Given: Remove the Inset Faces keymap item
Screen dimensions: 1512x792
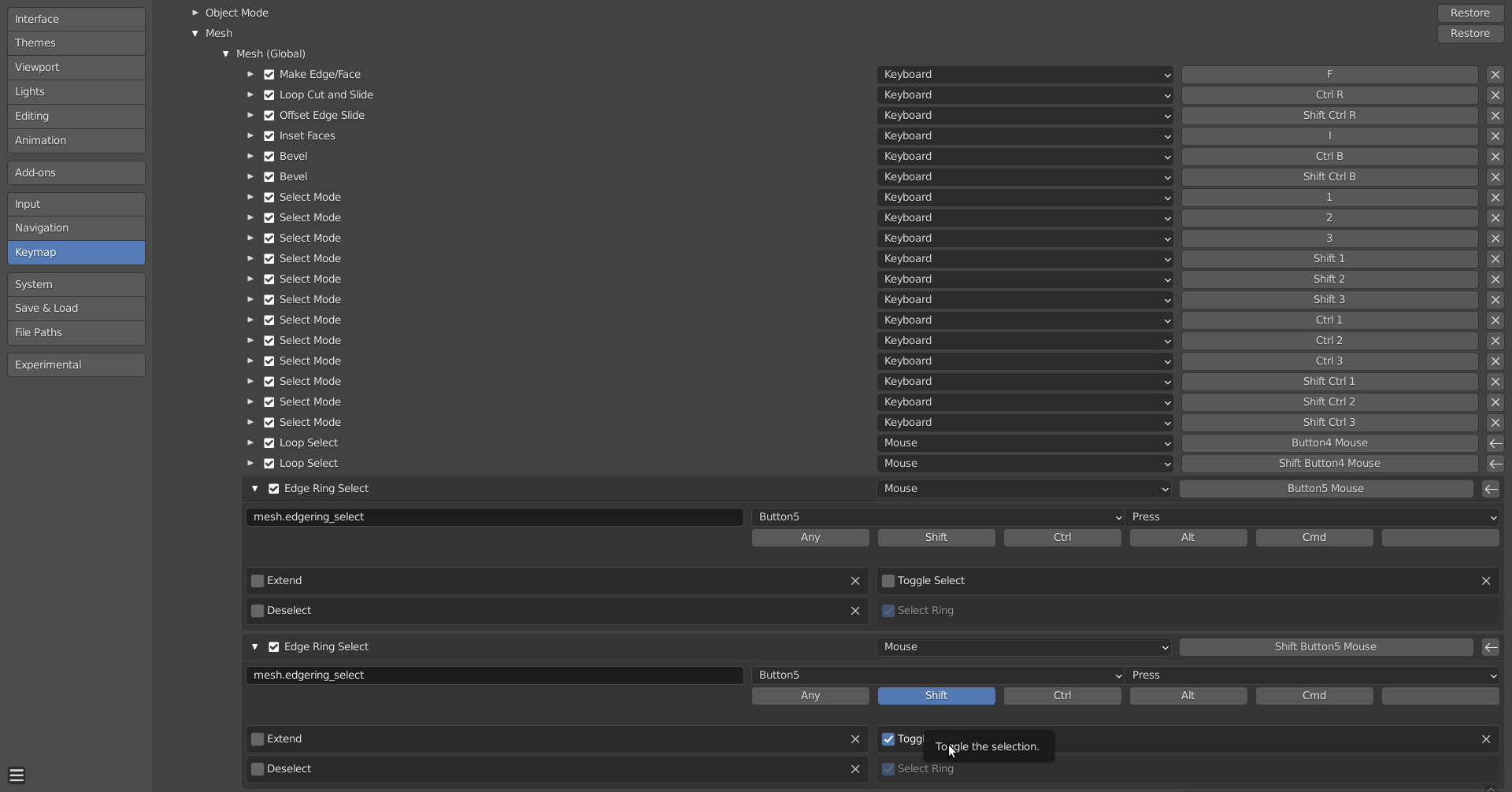Looking at the screenshot, I should tap(1495, 136).
